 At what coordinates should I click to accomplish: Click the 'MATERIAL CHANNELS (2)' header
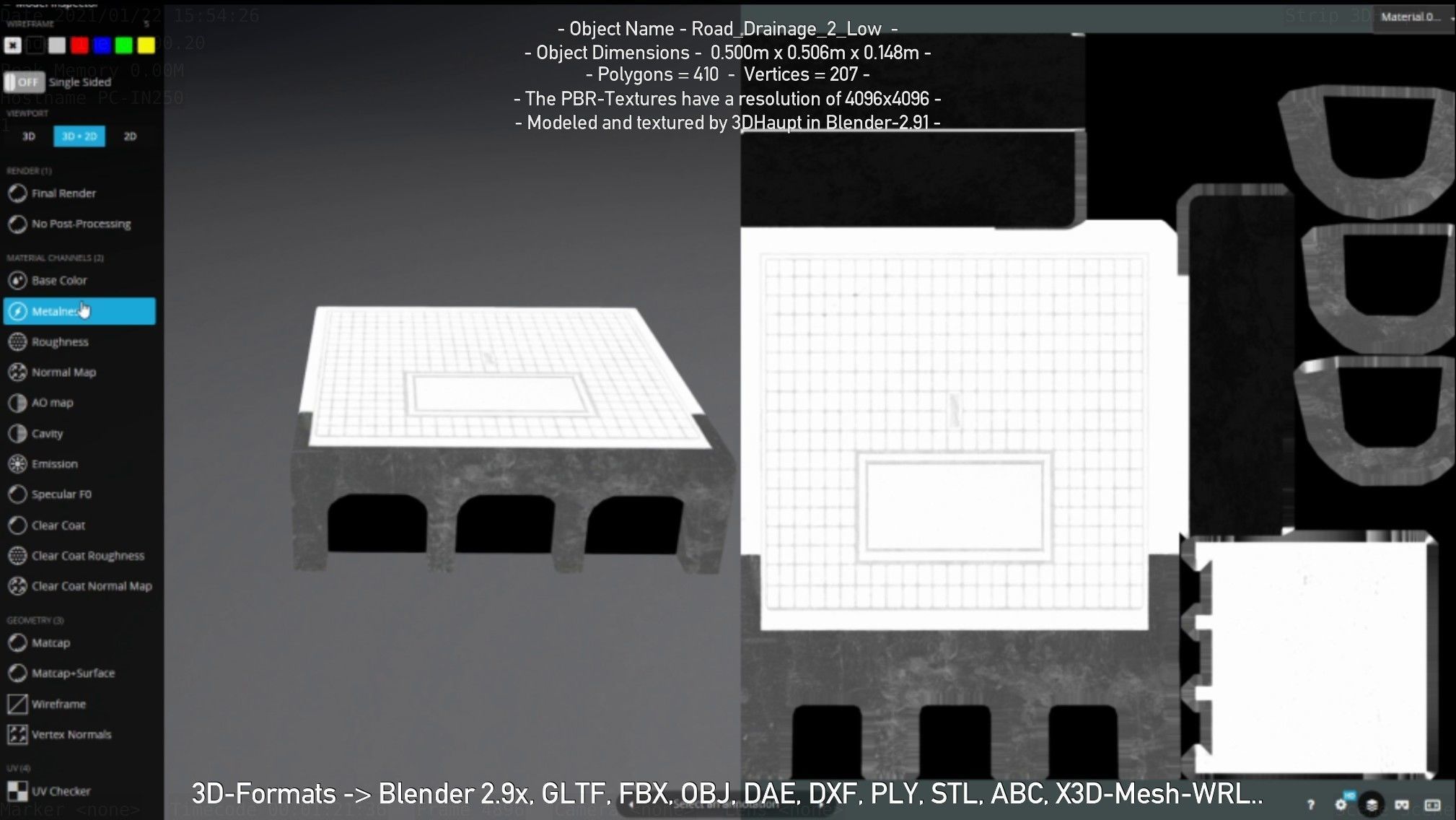tap(55, 258)
